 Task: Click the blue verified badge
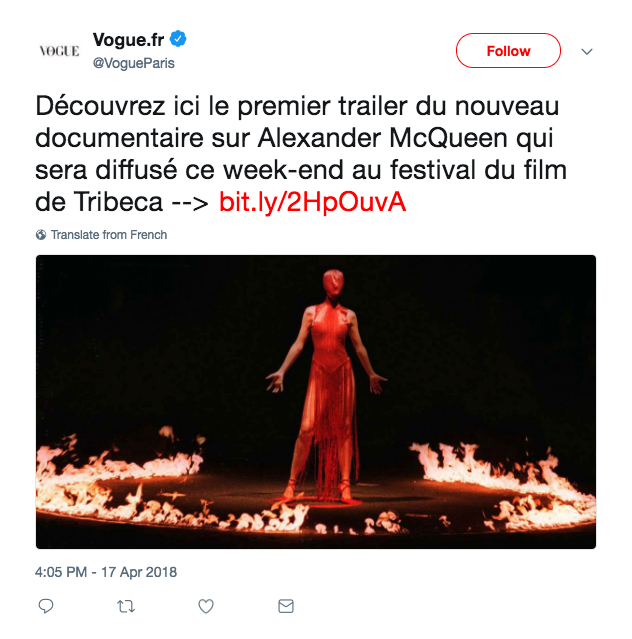[x=178, y=39]
